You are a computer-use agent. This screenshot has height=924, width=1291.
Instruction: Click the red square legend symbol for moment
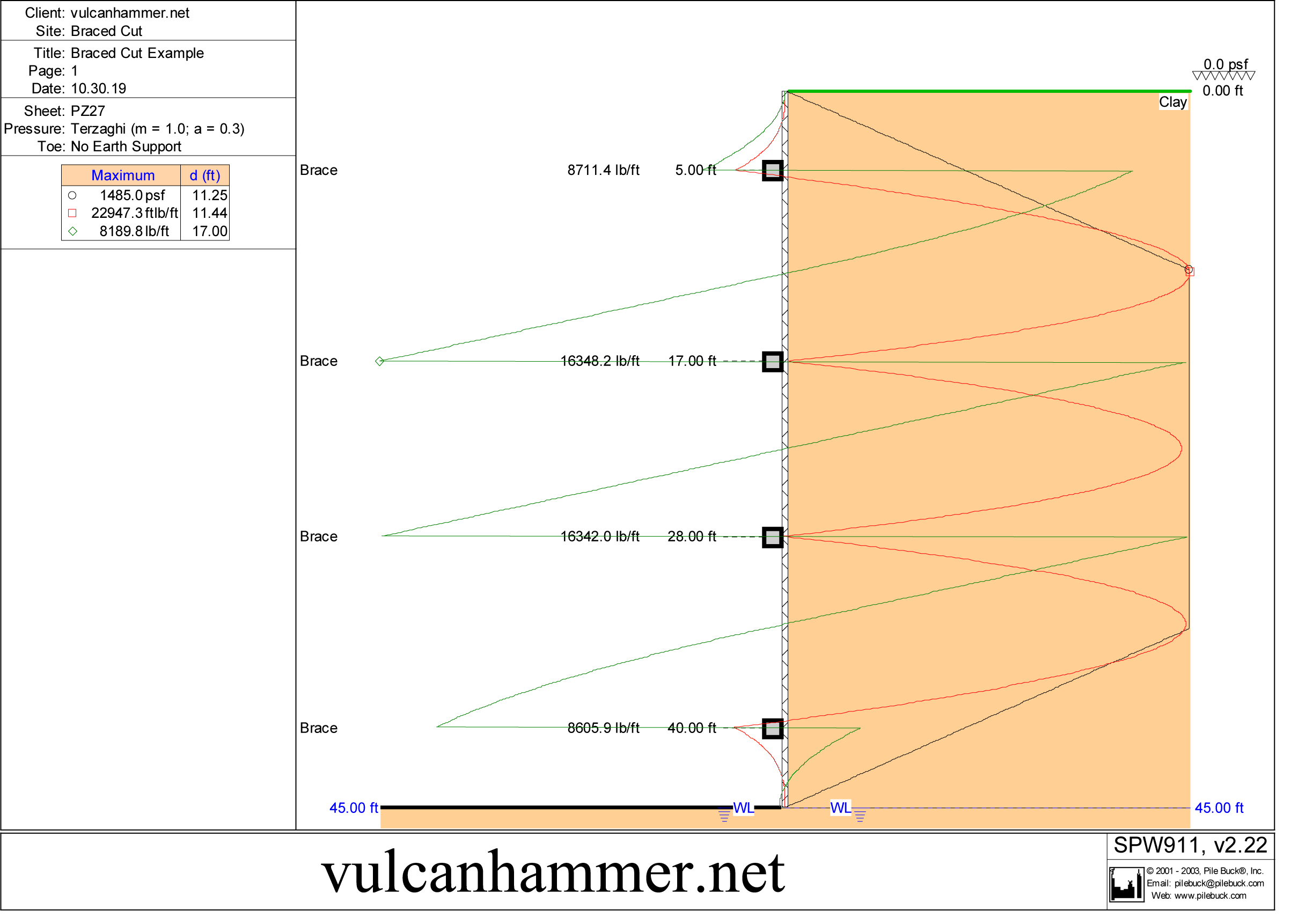tap(72, 214)
